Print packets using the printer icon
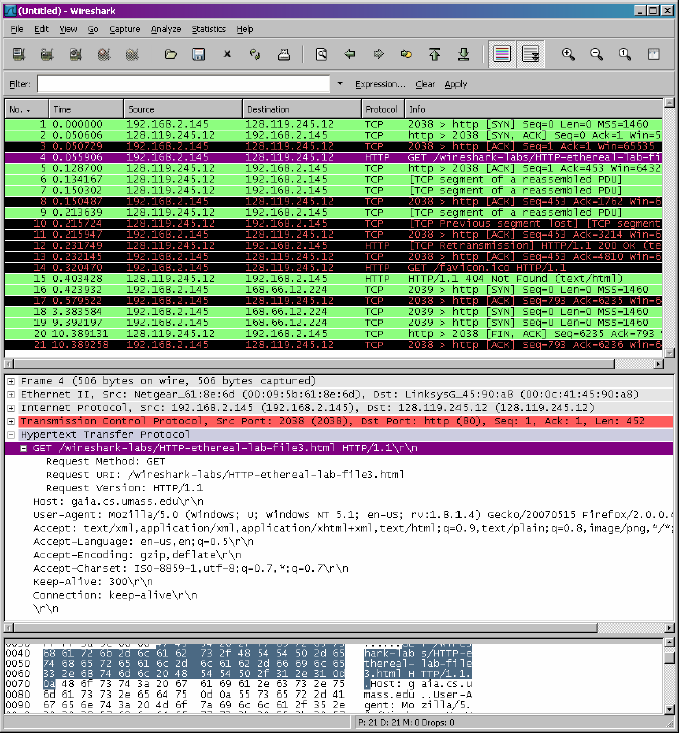The image size is (681, 735). [284, 54]
